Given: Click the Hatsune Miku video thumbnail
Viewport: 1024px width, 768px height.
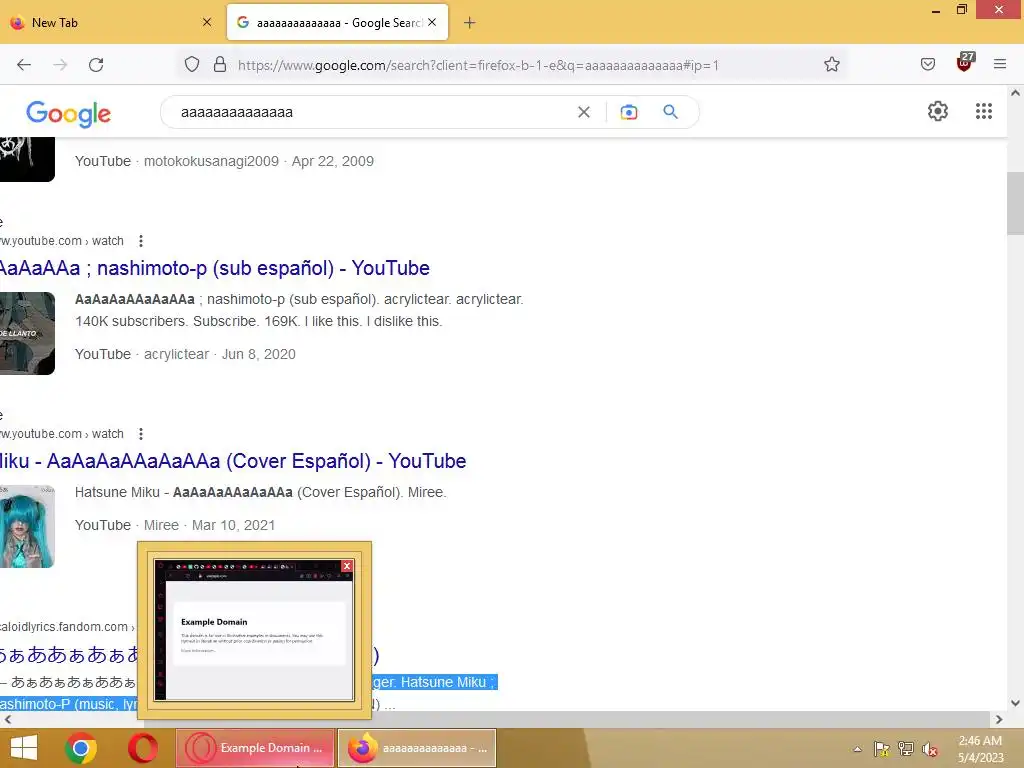Looking at the screenshot, I should pos(27,526).
